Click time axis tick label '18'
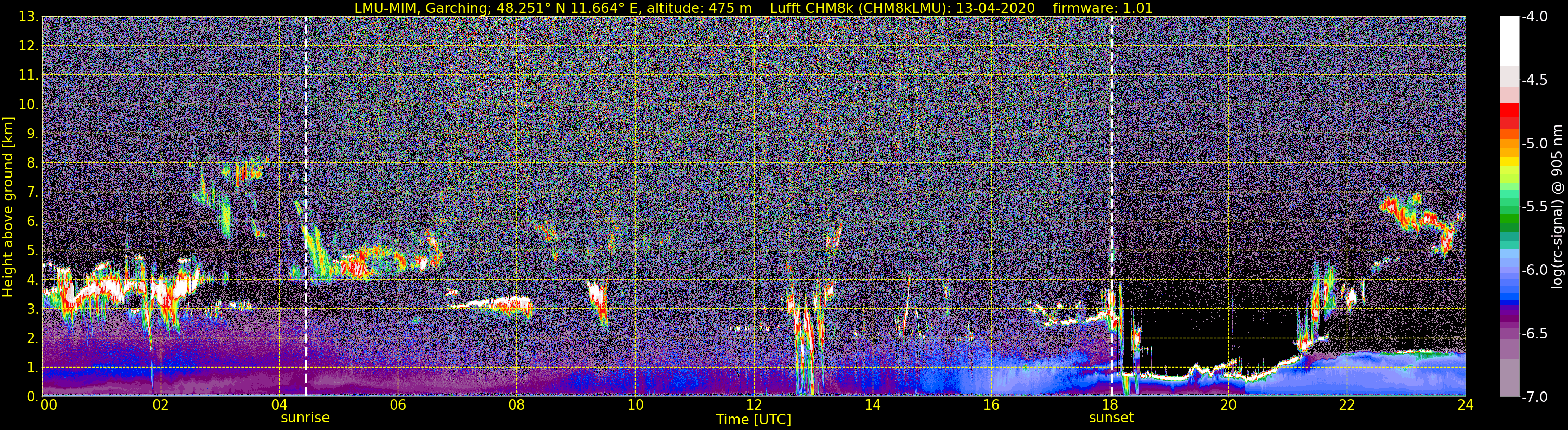1568x430 pixels. click(x=1110, y=405)
